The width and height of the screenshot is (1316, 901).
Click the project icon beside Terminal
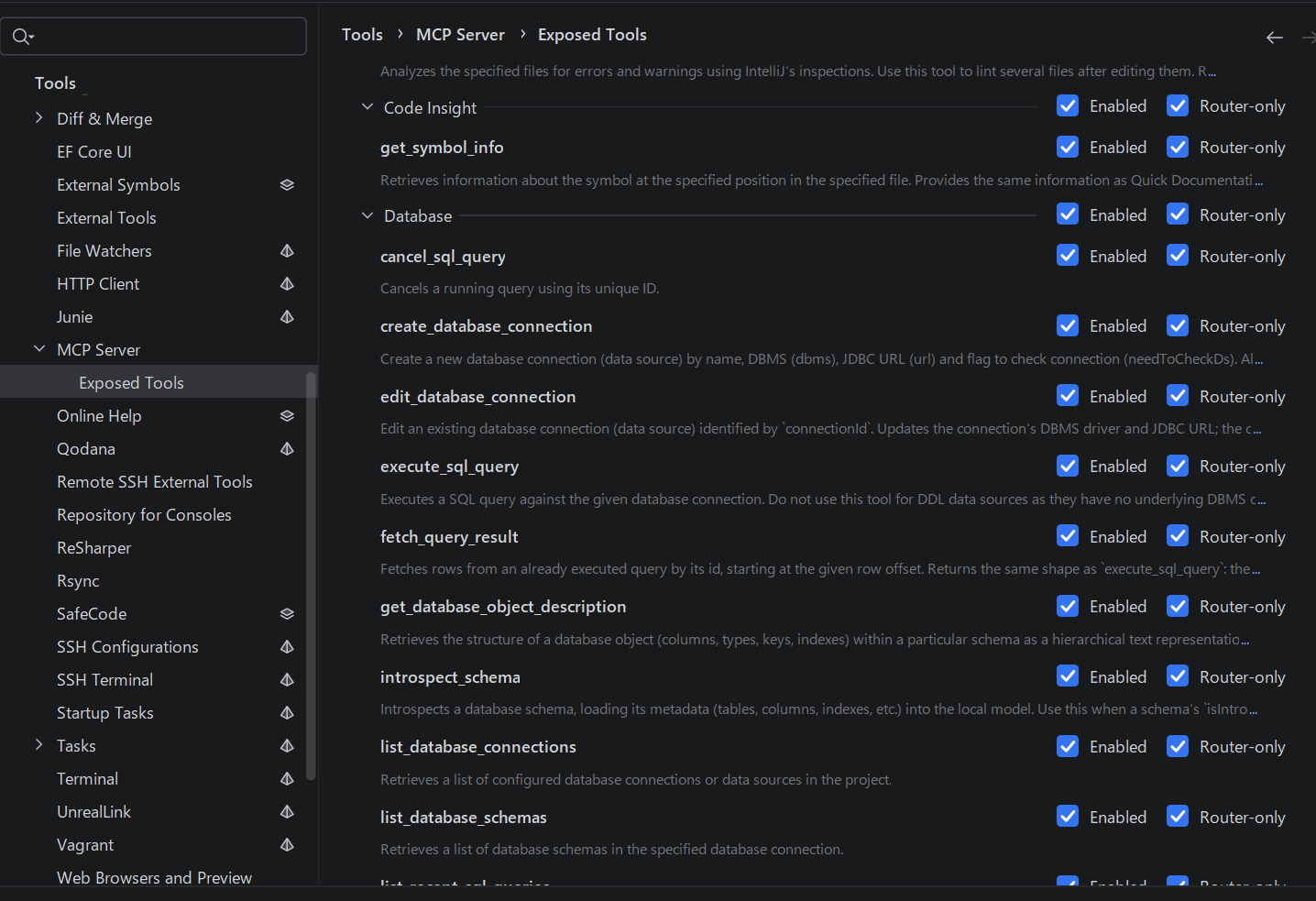pyautogui.click(x=287, y=779)
